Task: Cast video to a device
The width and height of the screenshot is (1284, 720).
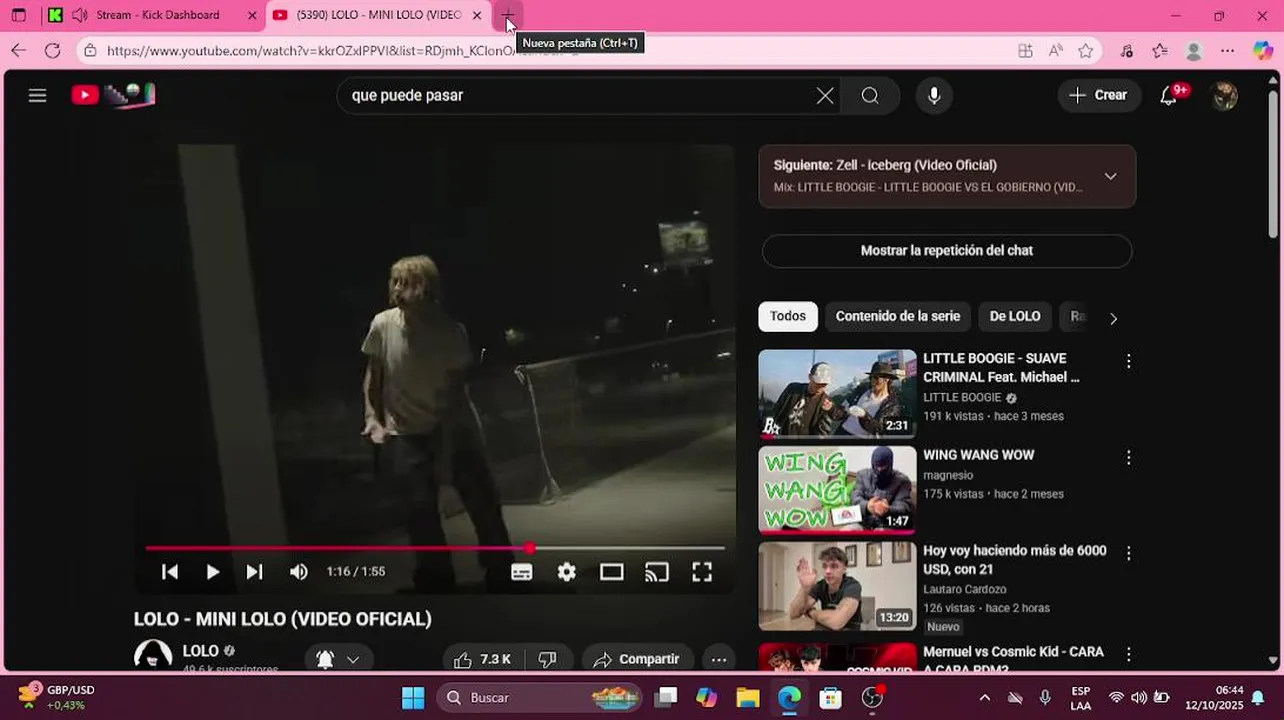Action: (x=657, y=572)
